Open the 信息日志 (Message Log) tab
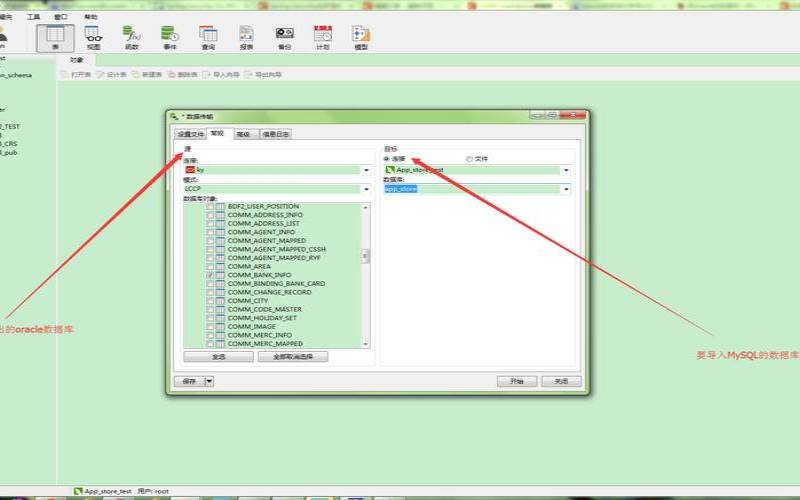Screen dimensions: 800x500 (276, 134)
